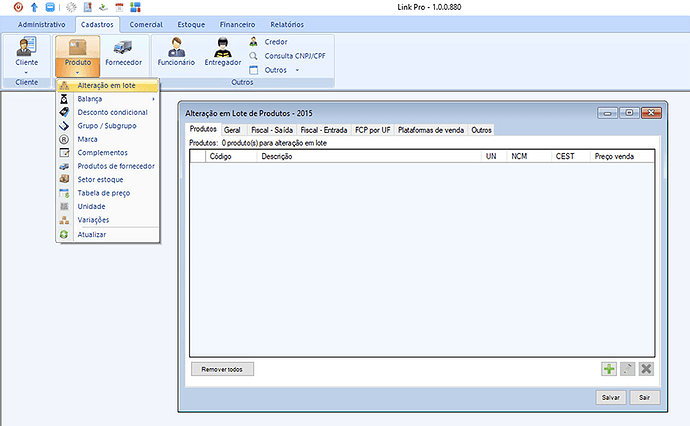Expand the Balança submenu arrow
690x426 pixels.
153,99
